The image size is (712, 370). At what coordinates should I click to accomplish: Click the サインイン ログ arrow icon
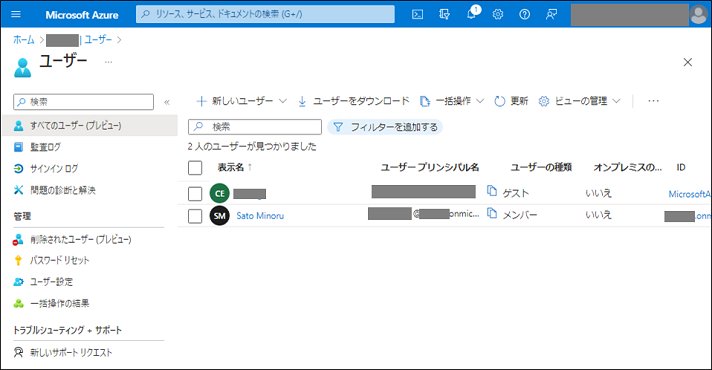pyautogui.click(x=18, y=168)
